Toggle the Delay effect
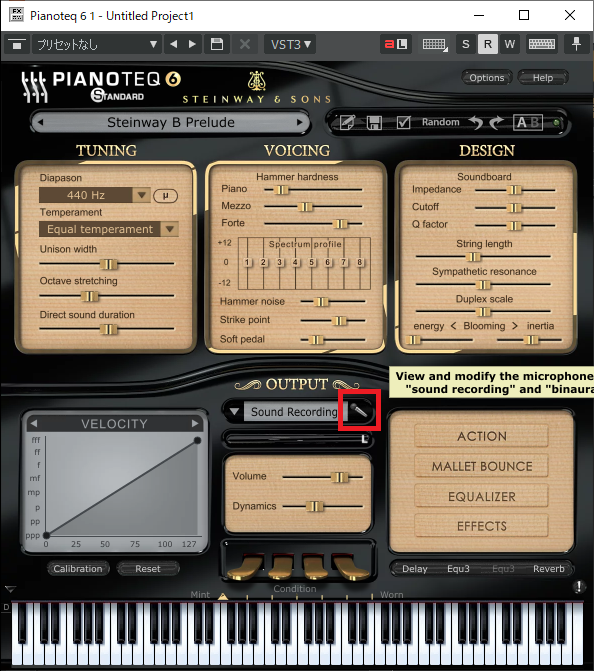This screenshot has width=594, height=671. pos(415,569)
